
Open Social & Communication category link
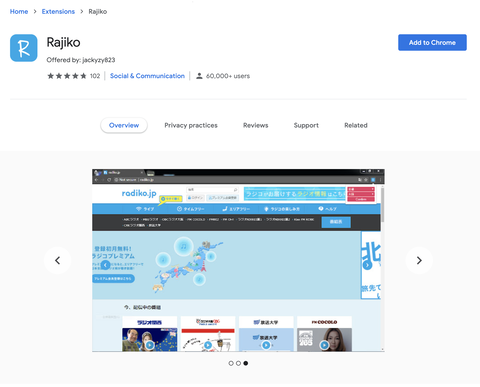click(147, 76)
